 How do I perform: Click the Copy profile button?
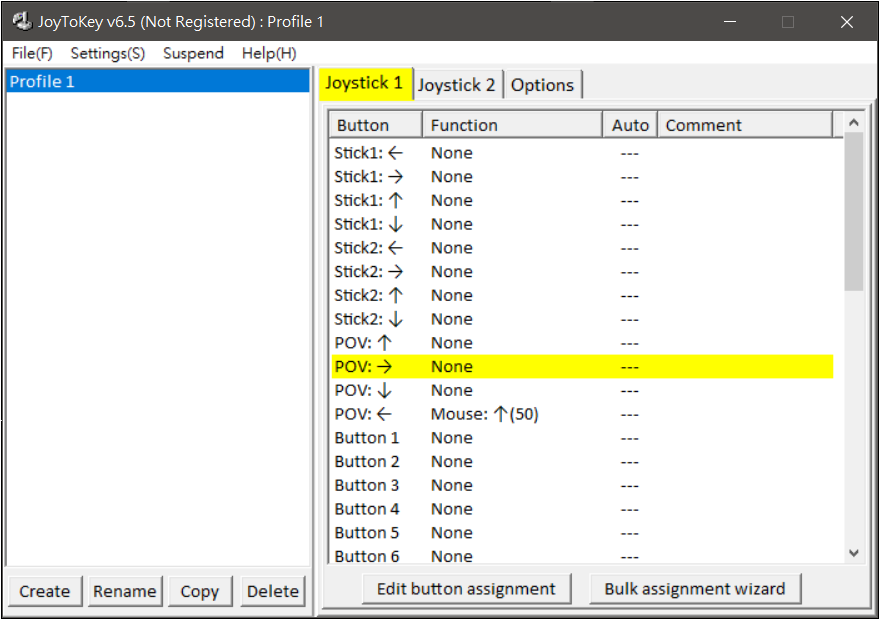(x=200, y=591)
